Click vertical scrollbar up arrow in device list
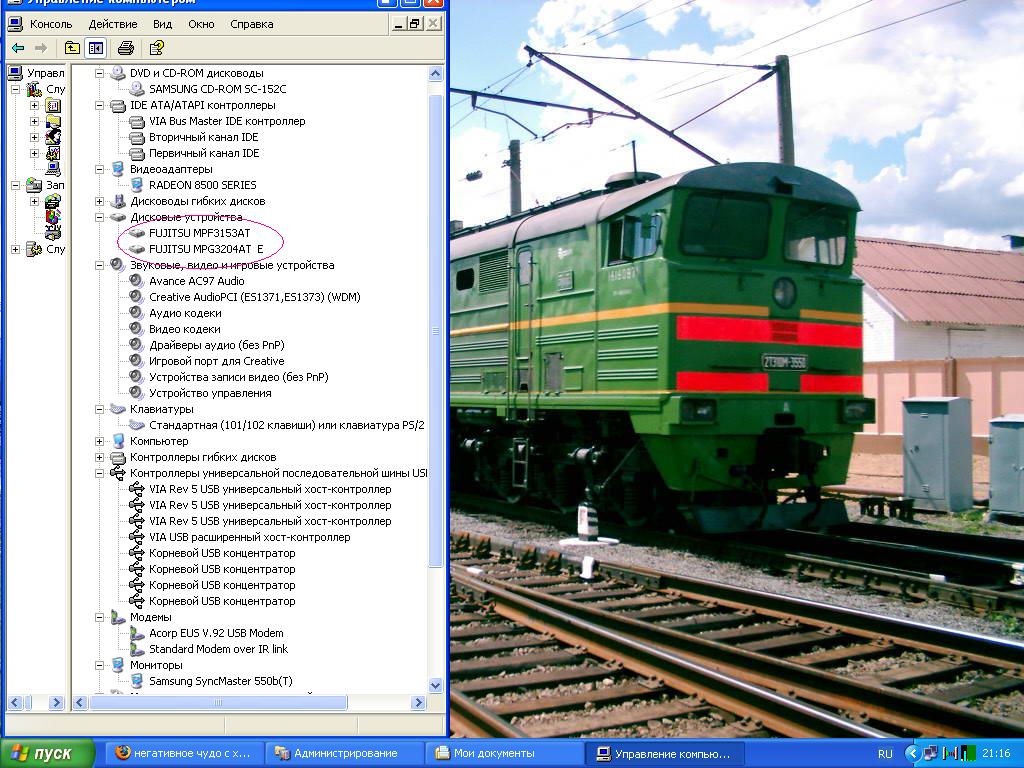This screenshot has height=768, width=1024. click(x=436, y=73)
